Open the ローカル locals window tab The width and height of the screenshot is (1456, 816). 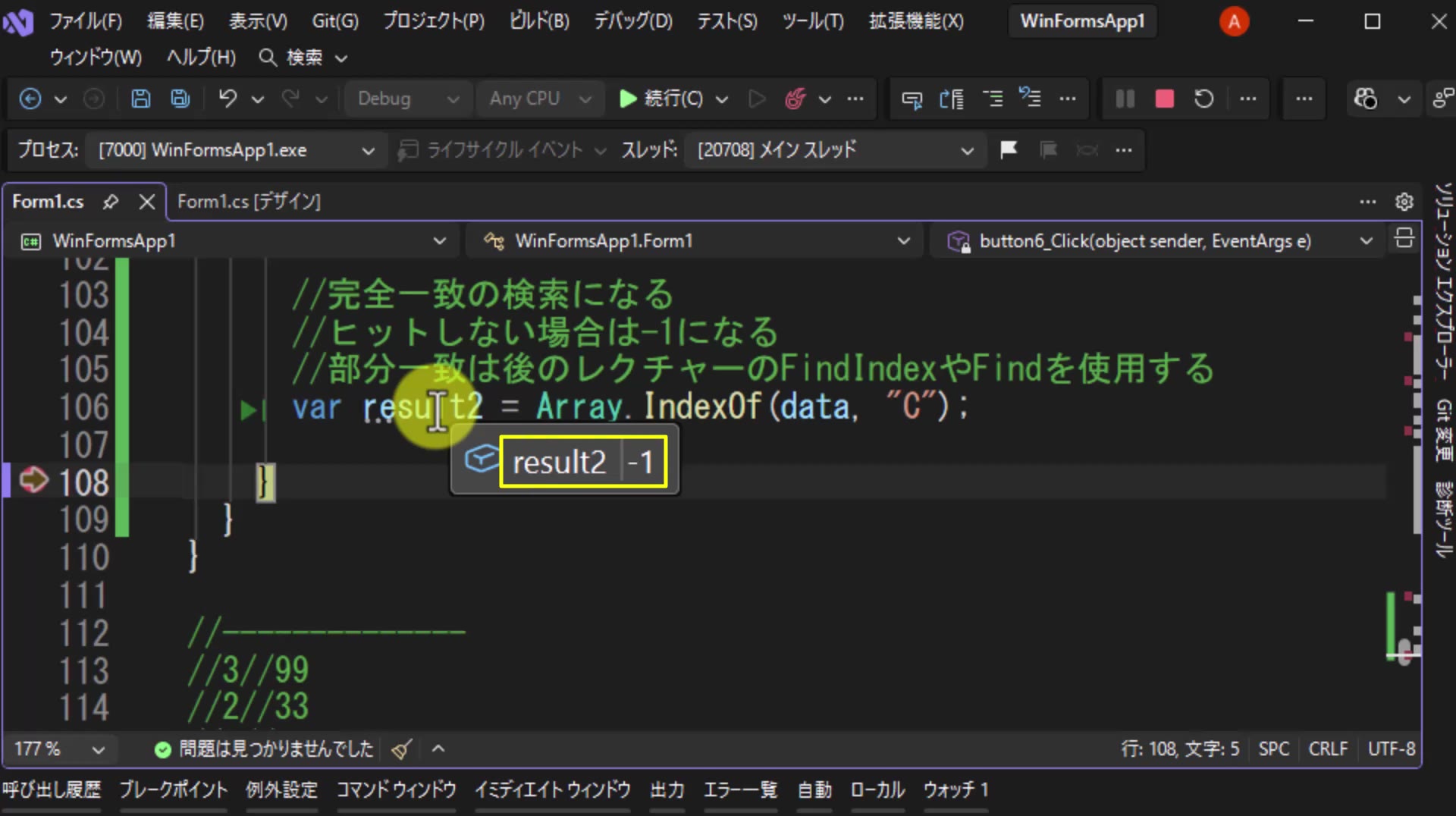click(x=877, y=790)
